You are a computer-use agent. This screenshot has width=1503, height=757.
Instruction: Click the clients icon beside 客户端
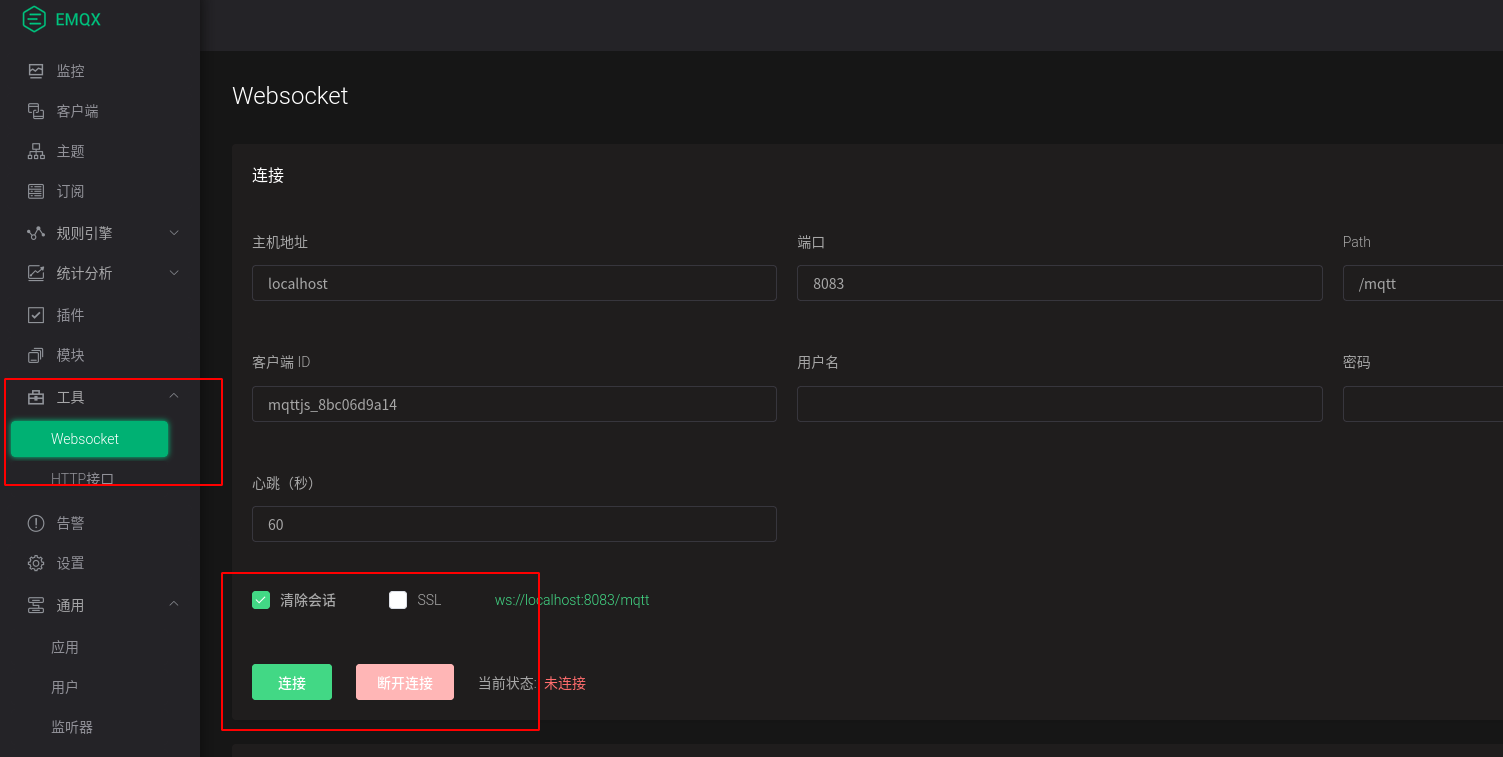36,111
